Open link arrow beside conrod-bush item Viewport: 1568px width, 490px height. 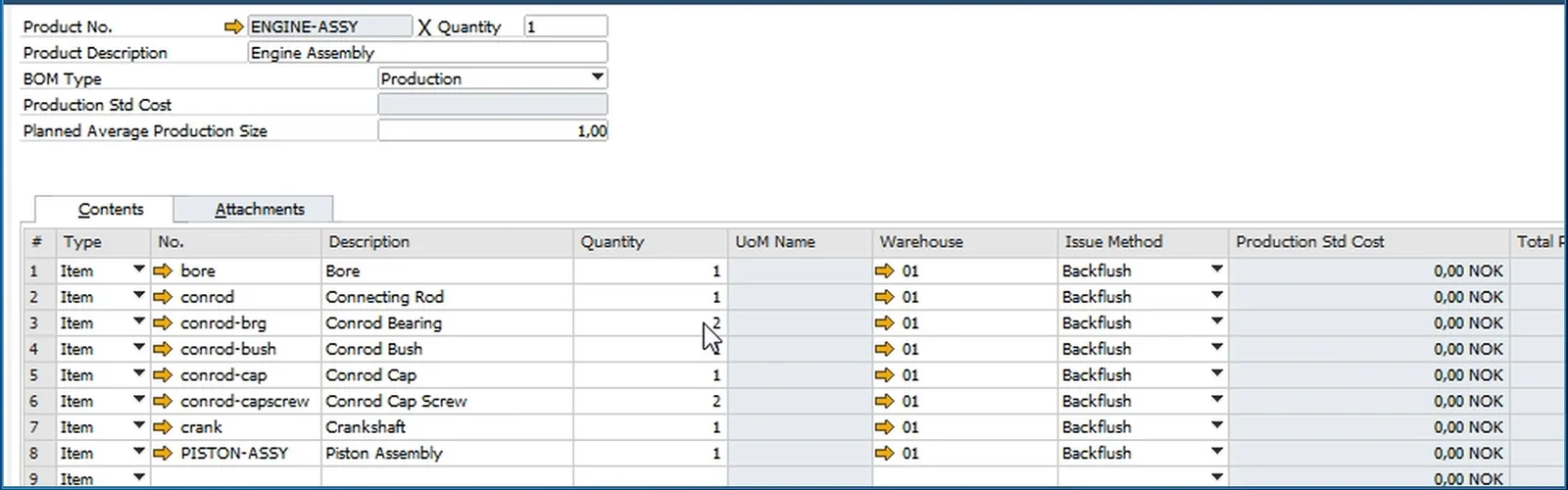(163, 349)
